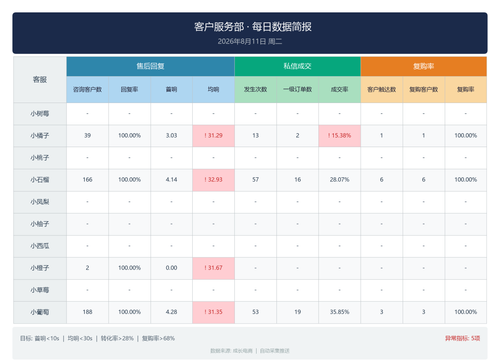This screenshot has height=364, width=500.
Task: Click the footer target 首响<10s
Action: (x=47, y=338)
